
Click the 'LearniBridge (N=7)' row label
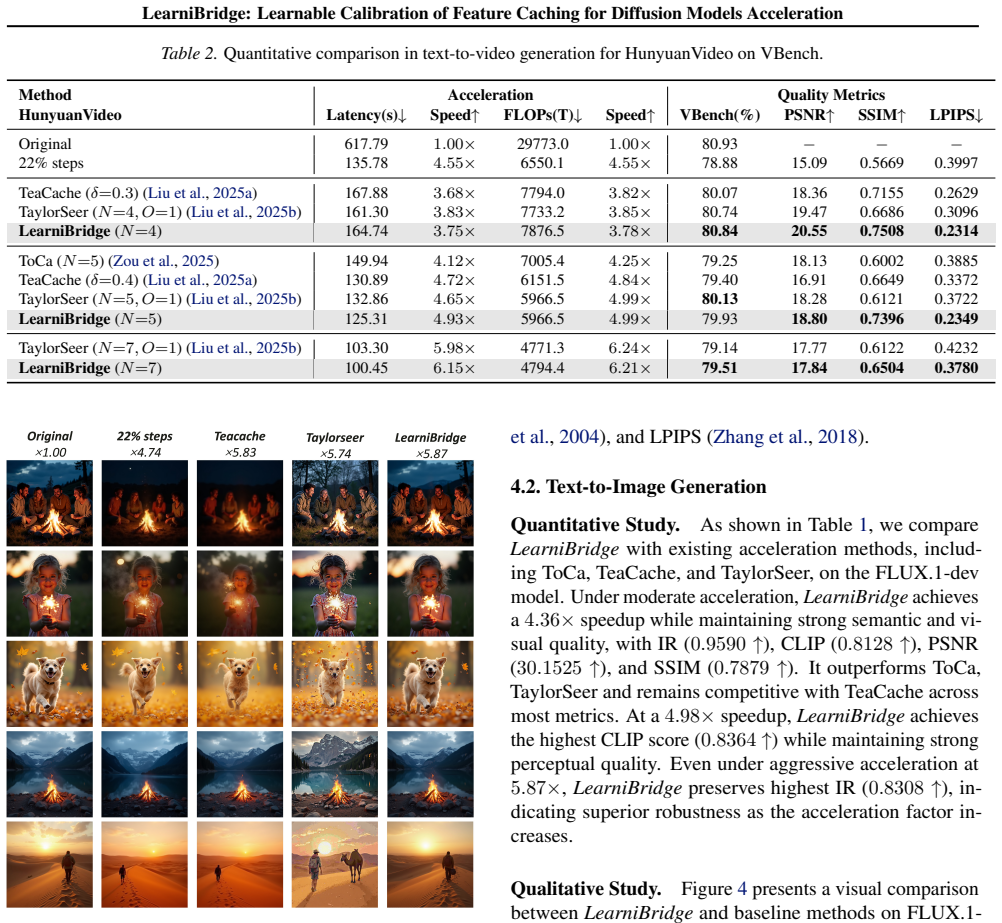(x=90, y=368)
